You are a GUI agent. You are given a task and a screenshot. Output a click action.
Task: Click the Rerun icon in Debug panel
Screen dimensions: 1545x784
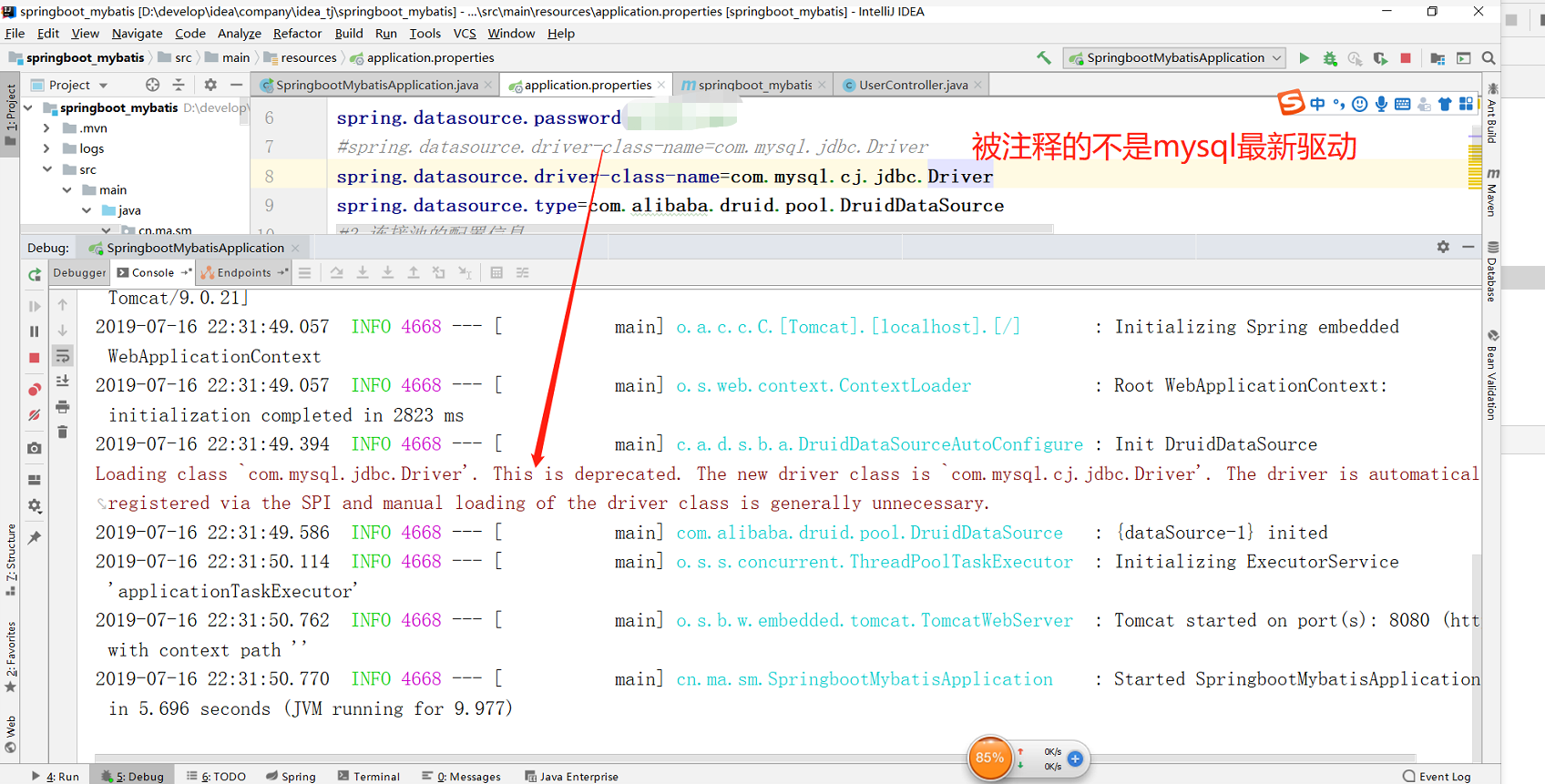35,274
